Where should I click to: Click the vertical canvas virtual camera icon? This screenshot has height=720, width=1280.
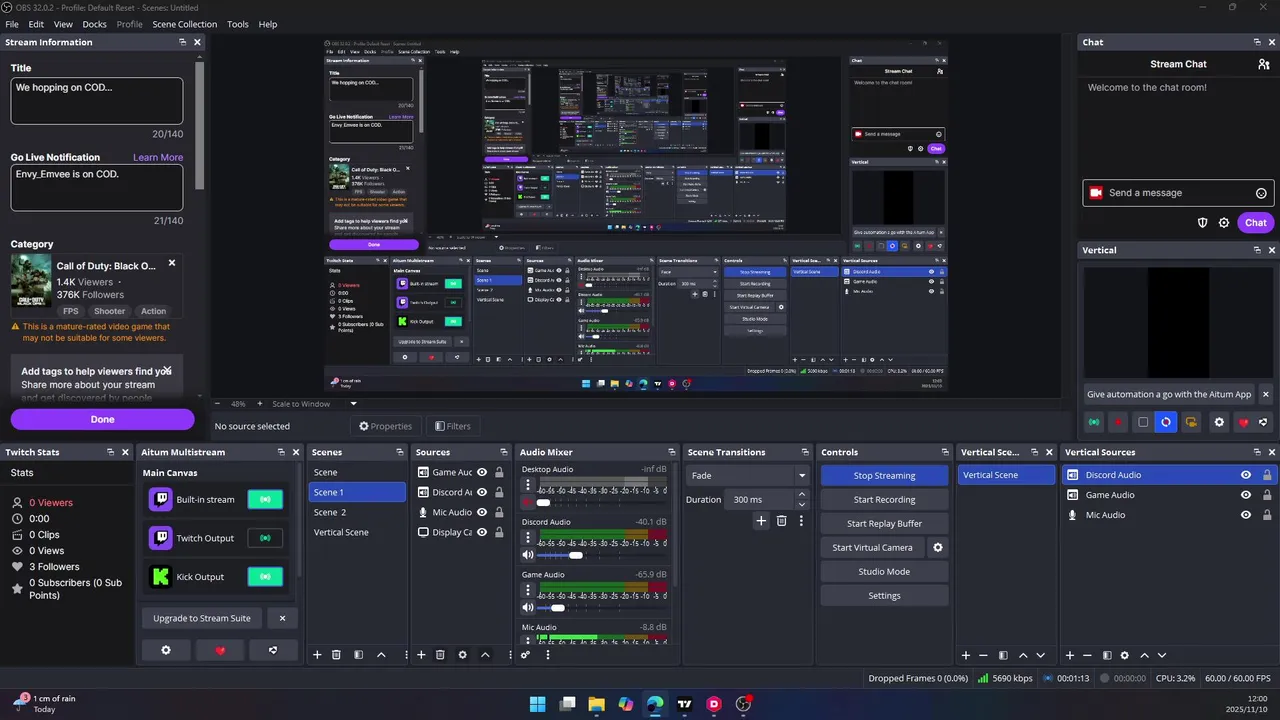1191,422
